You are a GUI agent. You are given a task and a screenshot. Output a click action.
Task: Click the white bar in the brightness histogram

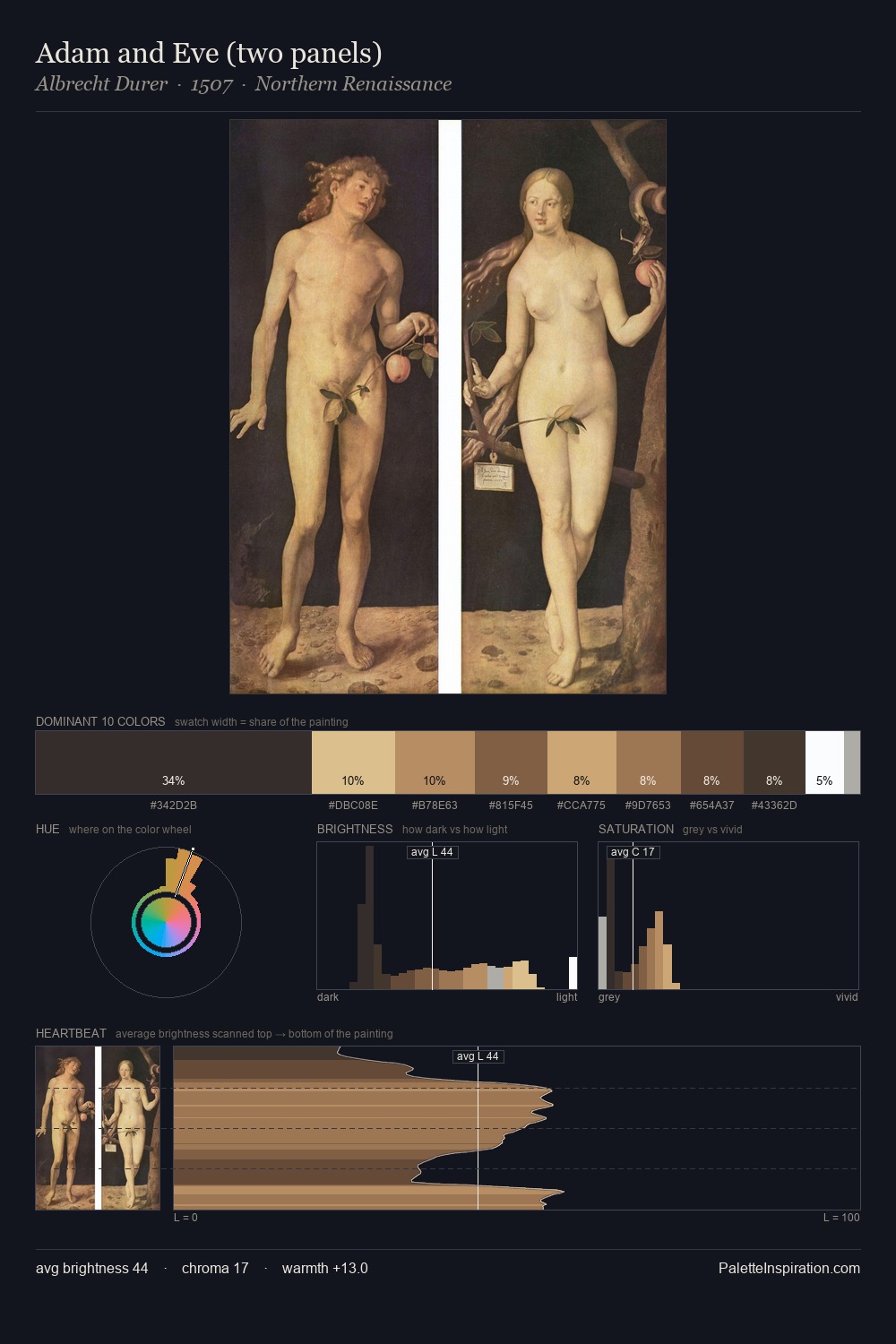point(573,973)
